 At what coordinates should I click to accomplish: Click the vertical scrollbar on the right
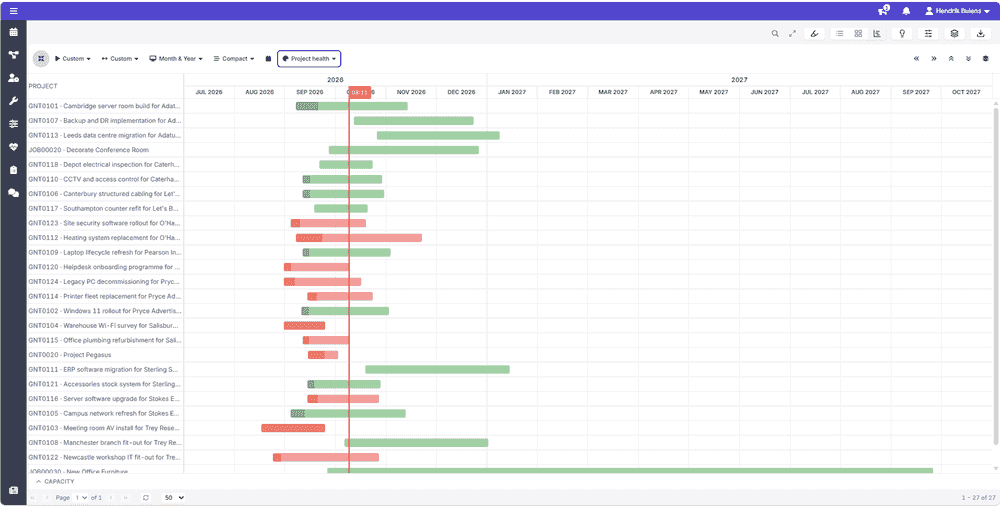[x=996, y=274]
